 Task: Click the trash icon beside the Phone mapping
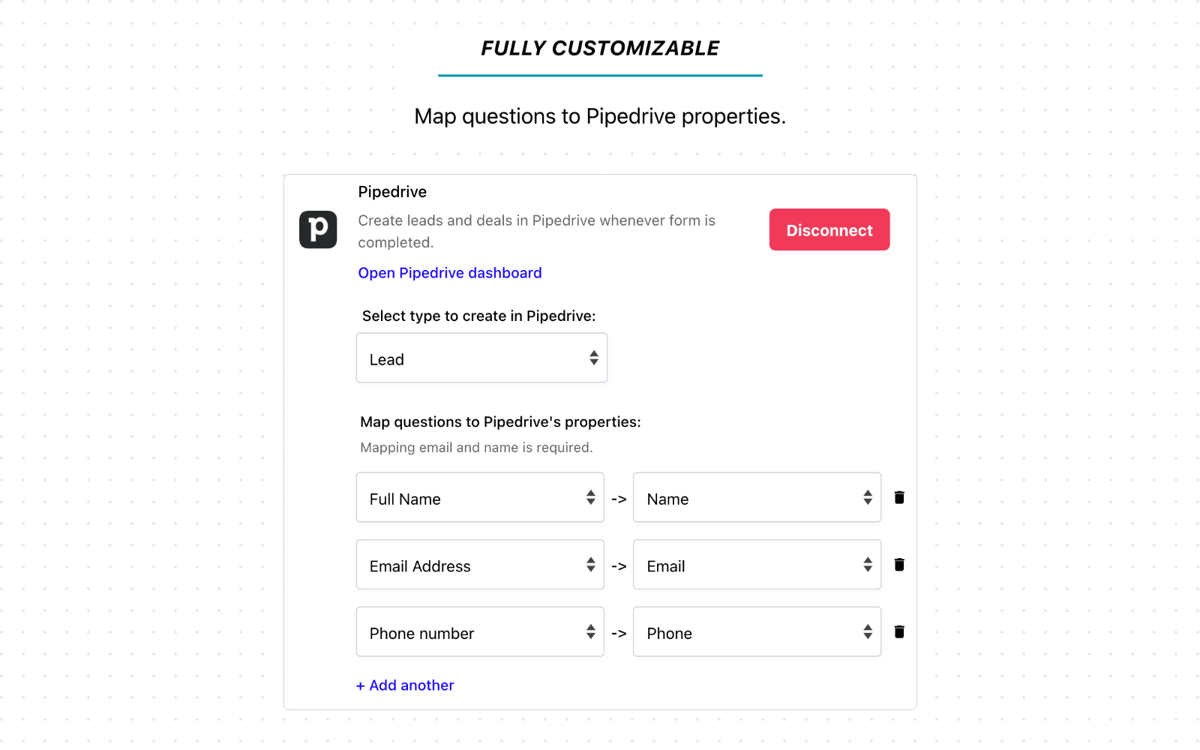pos(899,631)
